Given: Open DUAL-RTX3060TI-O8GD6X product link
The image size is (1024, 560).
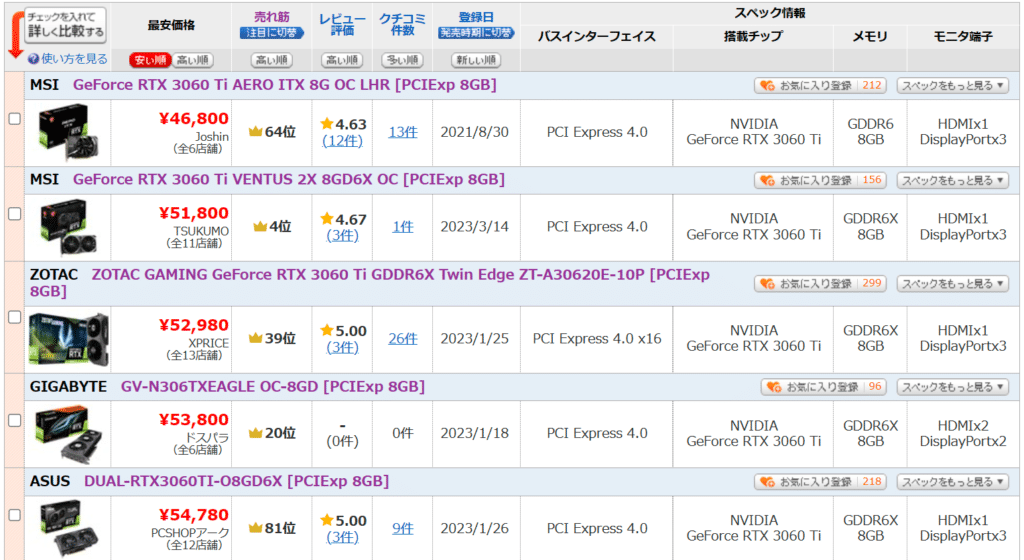Looking at the screenshot, I should [236, 481].
